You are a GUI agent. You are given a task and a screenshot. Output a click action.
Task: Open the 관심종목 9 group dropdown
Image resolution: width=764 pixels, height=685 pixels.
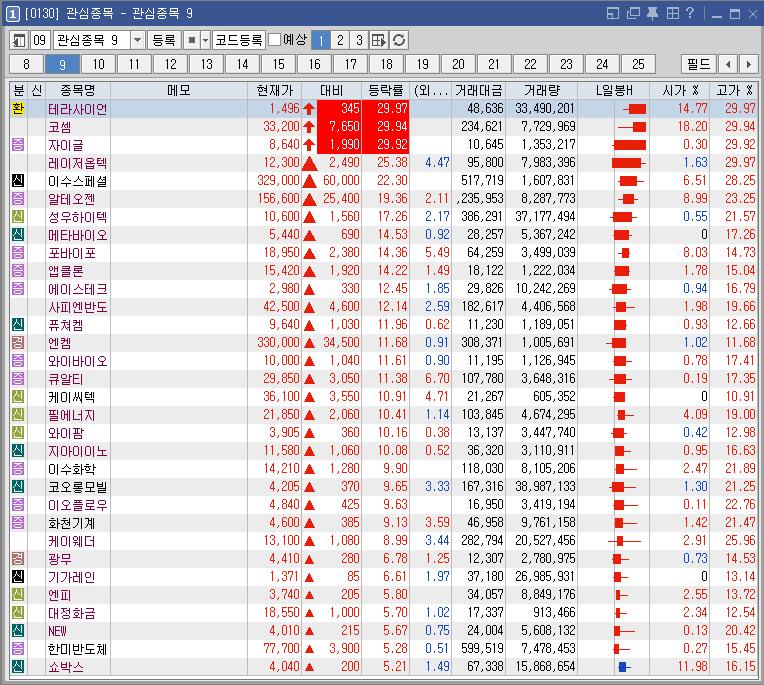[137, 40]
